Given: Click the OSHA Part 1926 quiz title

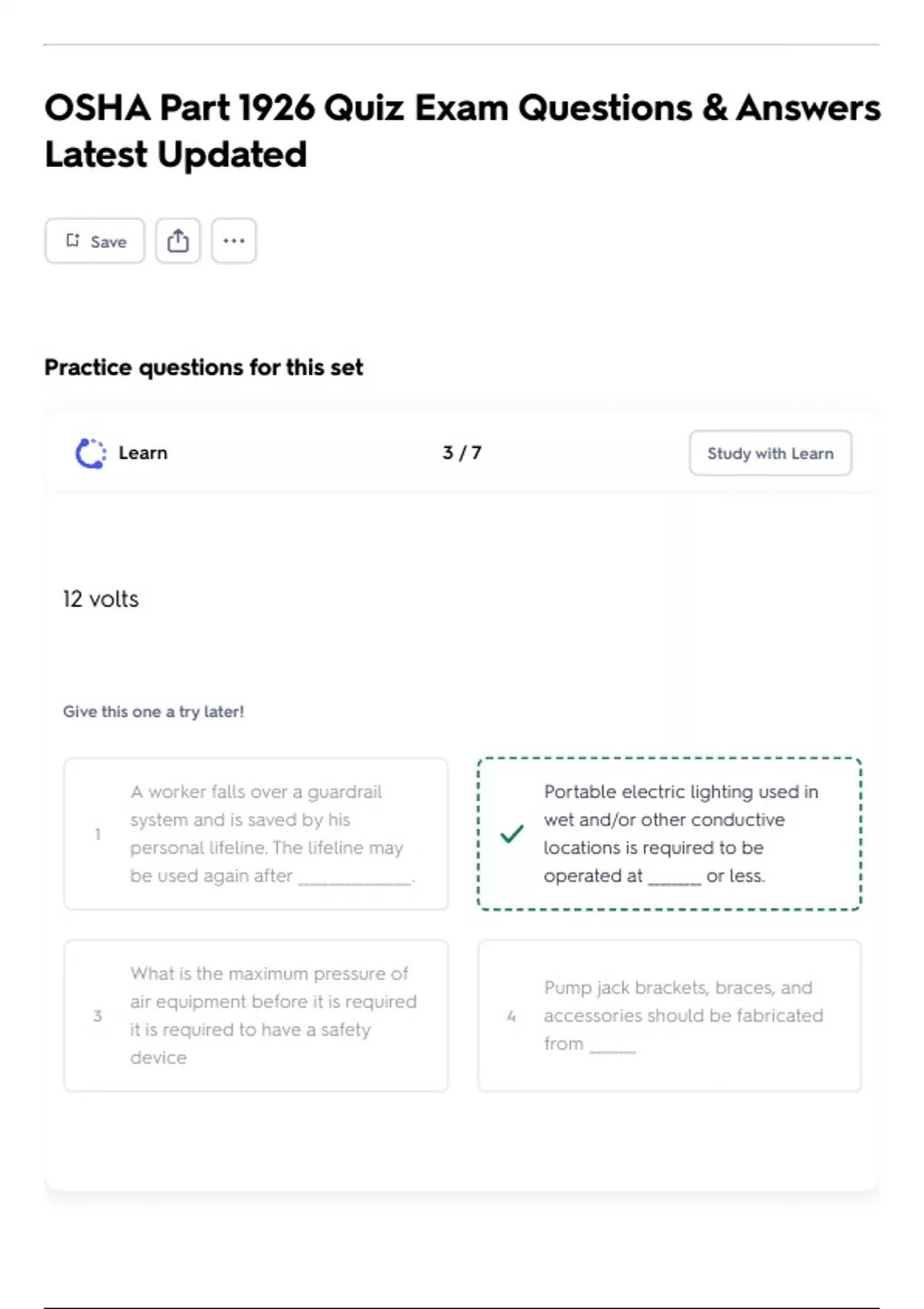Looking at the screenshot, I should tap(462, 130).
